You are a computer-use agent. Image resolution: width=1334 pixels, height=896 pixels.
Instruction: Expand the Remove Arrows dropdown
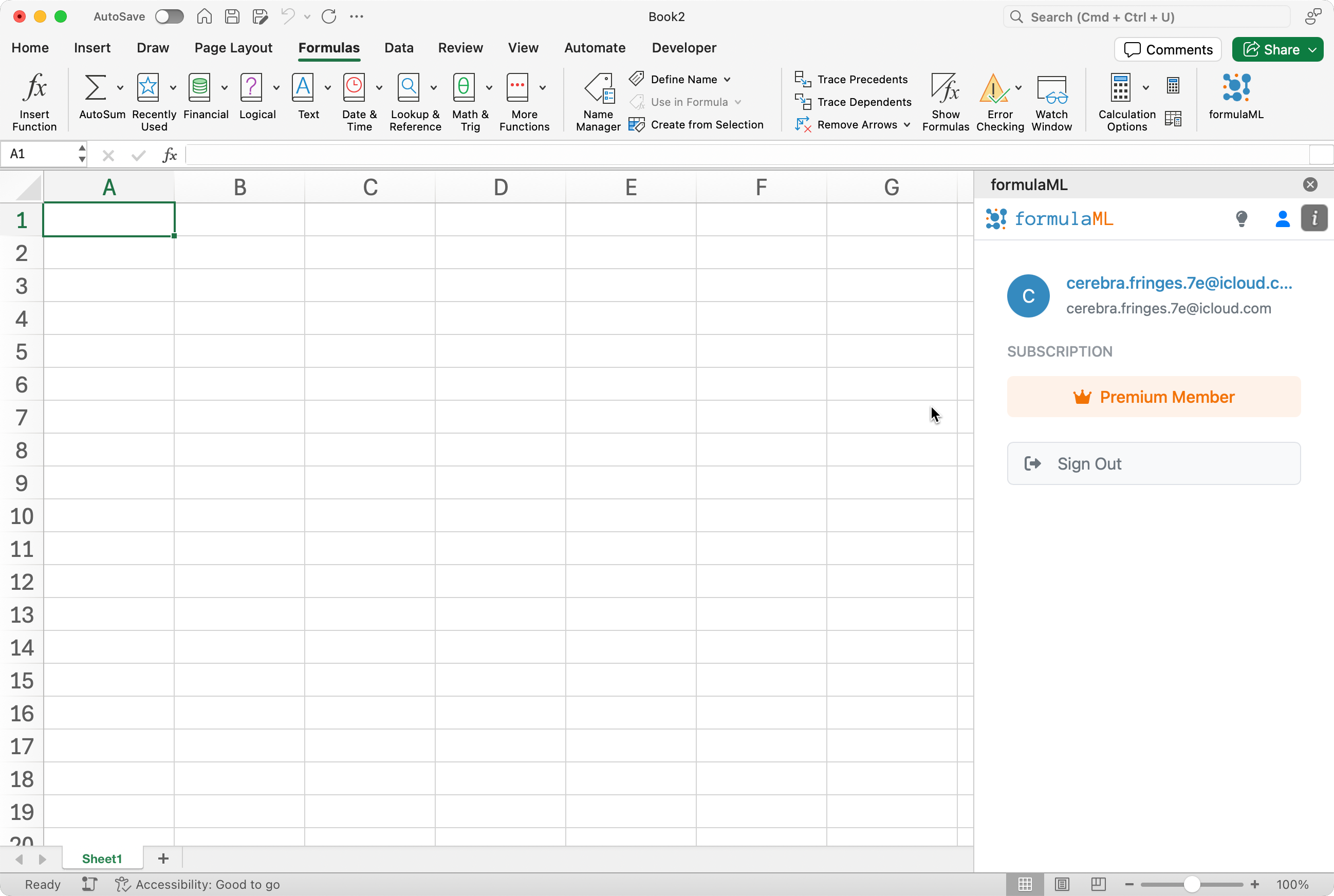coord(907,124)
